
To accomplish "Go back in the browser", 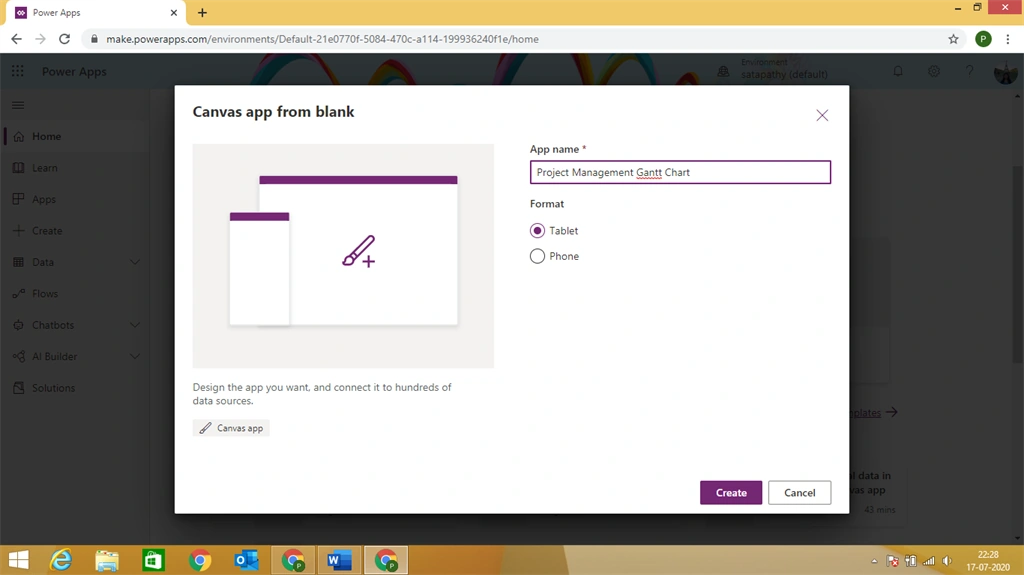I will tap(16, 39).
